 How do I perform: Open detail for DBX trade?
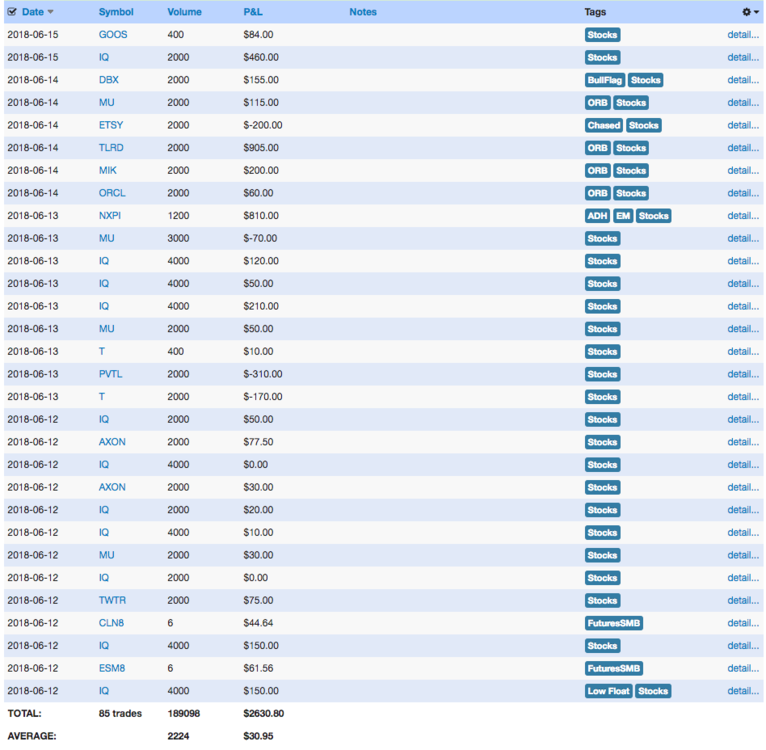pos(743,80)
